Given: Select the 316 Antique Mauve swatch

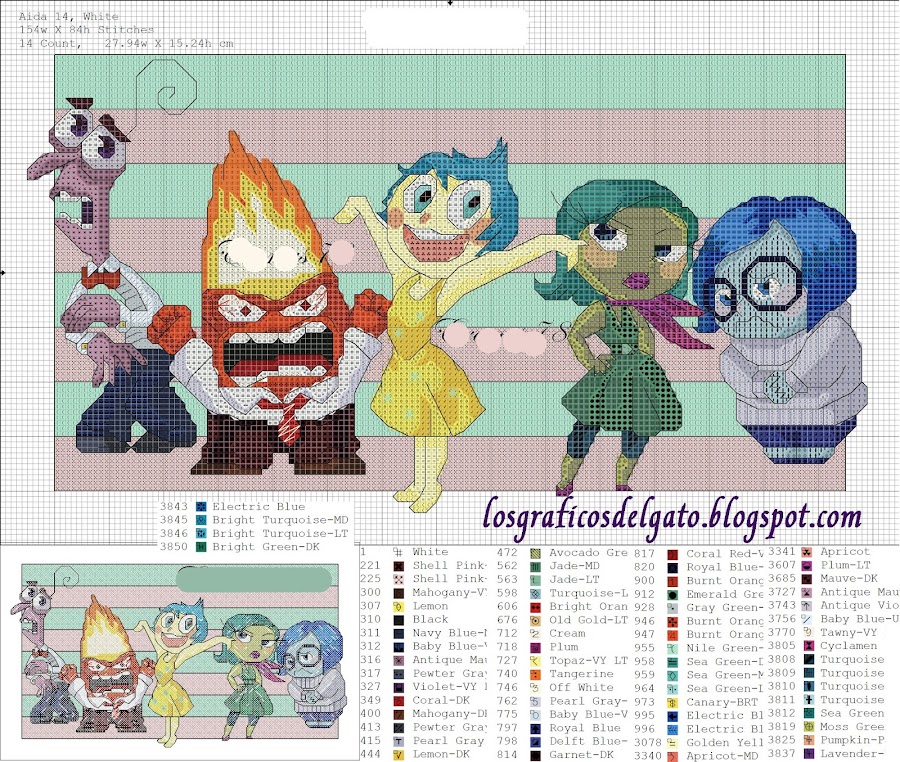Looking at the screenshot, I should tap(398, 660).
